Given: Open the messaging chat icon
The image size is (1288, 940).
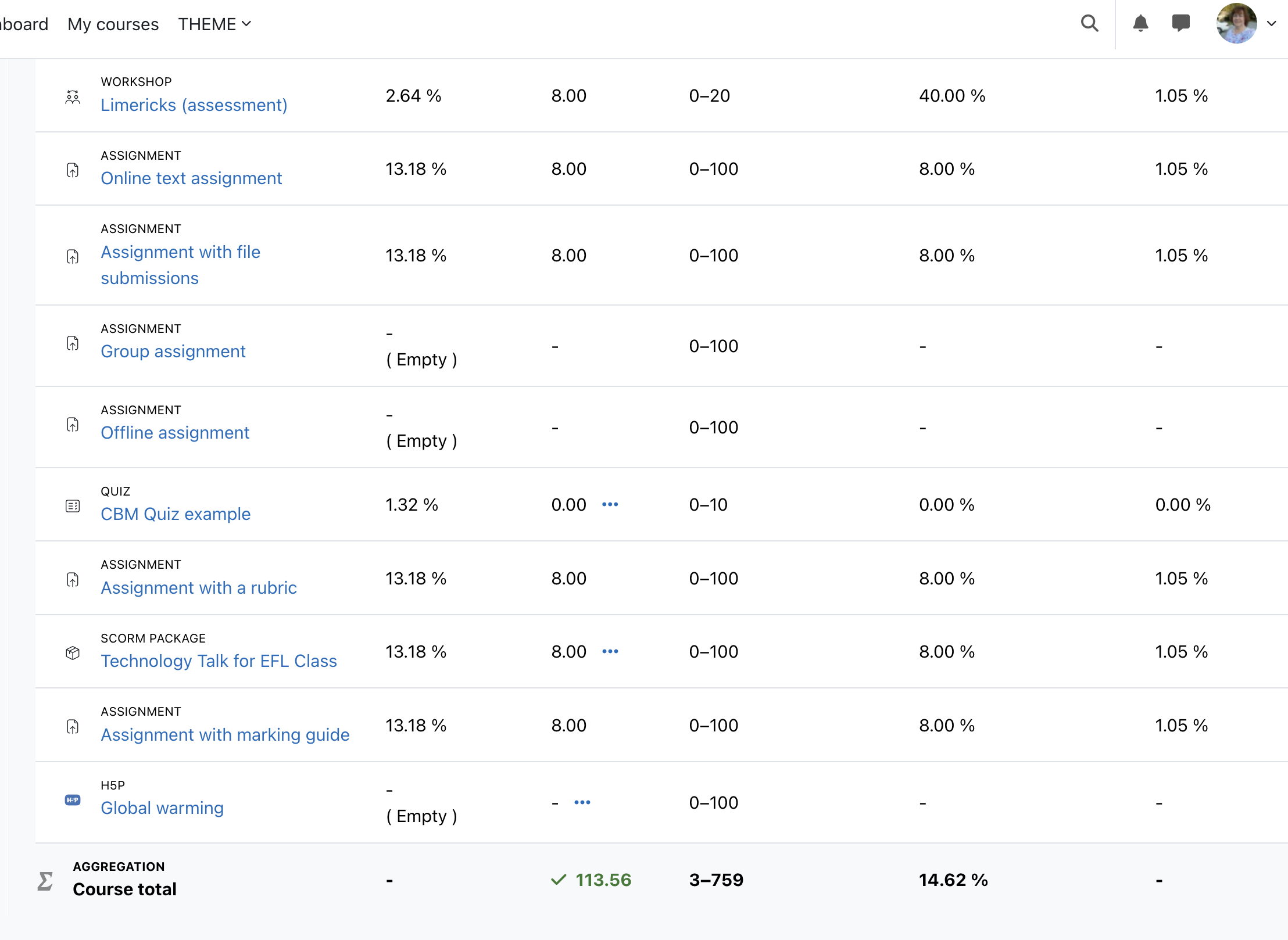Looking at the screenshot, I should 1180,24.
